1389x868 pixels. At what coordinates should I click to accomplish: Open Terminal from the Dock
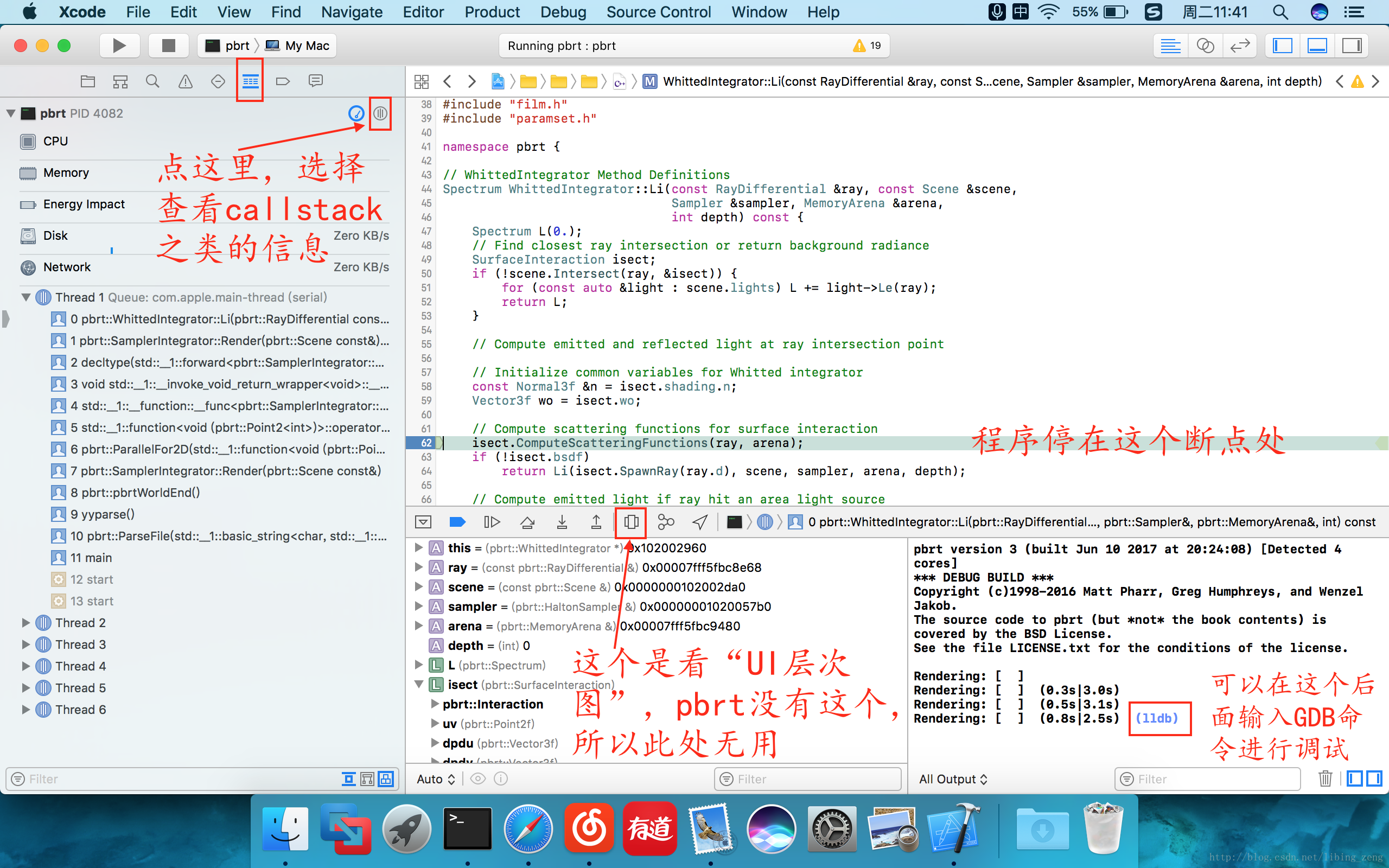coord(467,829)
